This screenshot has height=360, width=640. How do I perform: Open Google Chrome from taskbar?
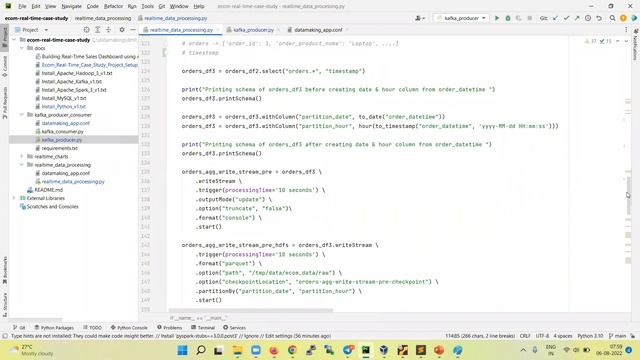pyautogui.click(x=292, y=350)
